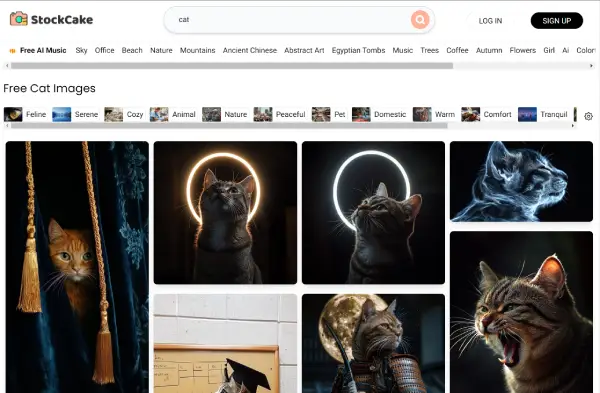Open blue smoke cat image

521,181
